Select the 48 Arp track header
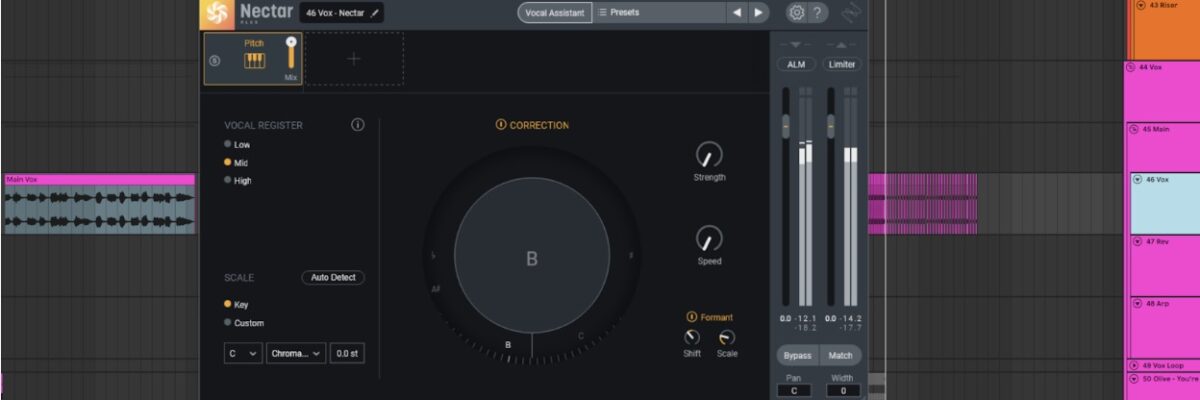 tap(1165, 326)
